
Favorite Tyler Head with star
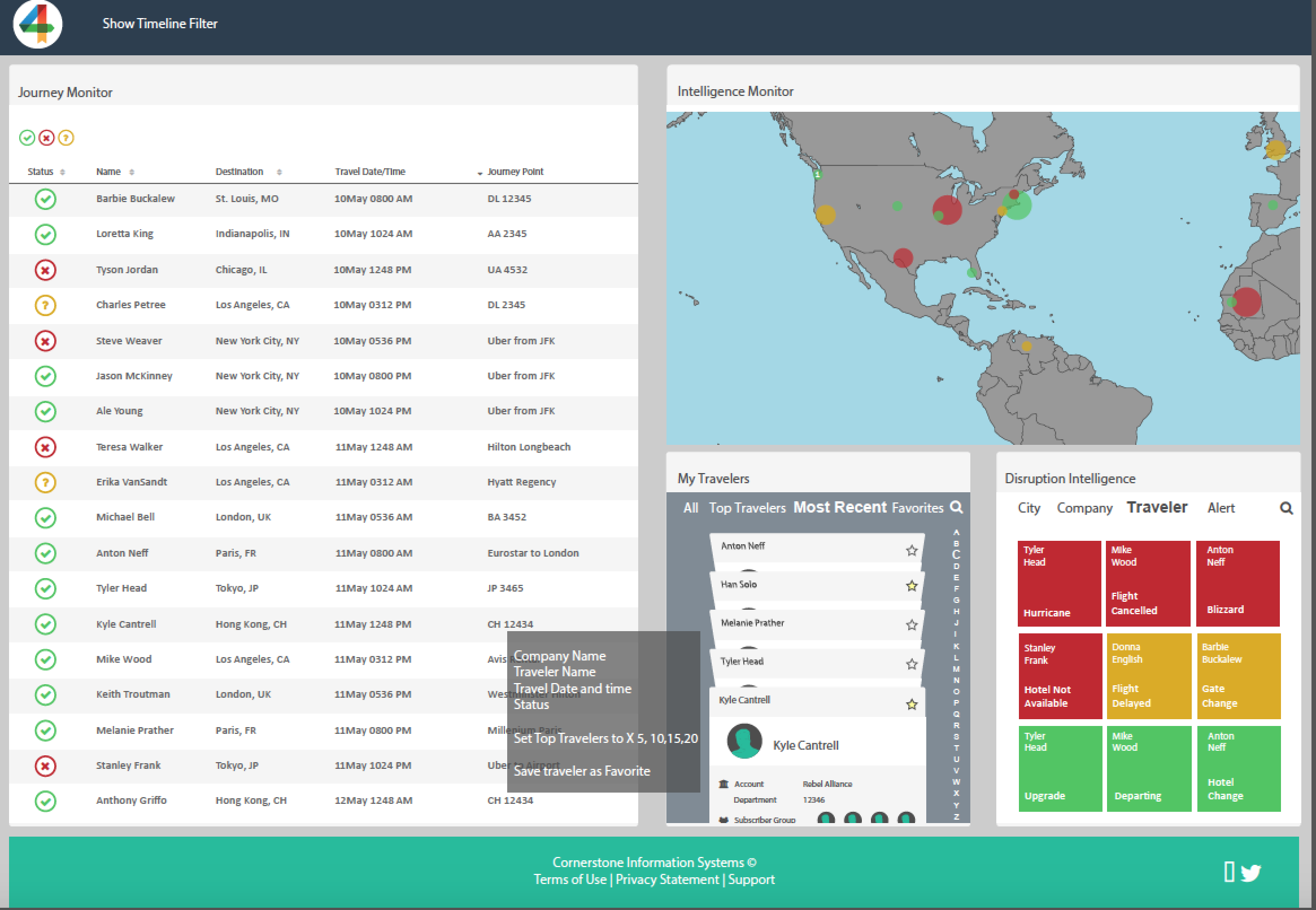[x=912, y=664]
